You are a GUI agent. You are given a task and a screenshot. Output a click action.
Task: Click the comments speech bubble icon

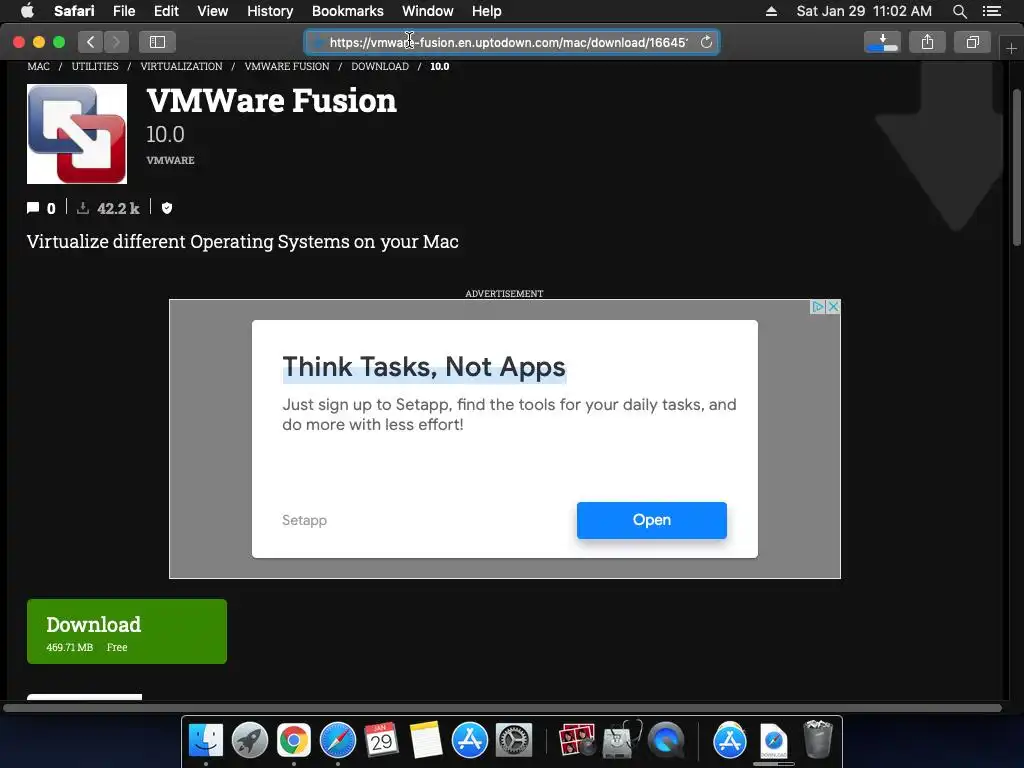tap(33, 208)
